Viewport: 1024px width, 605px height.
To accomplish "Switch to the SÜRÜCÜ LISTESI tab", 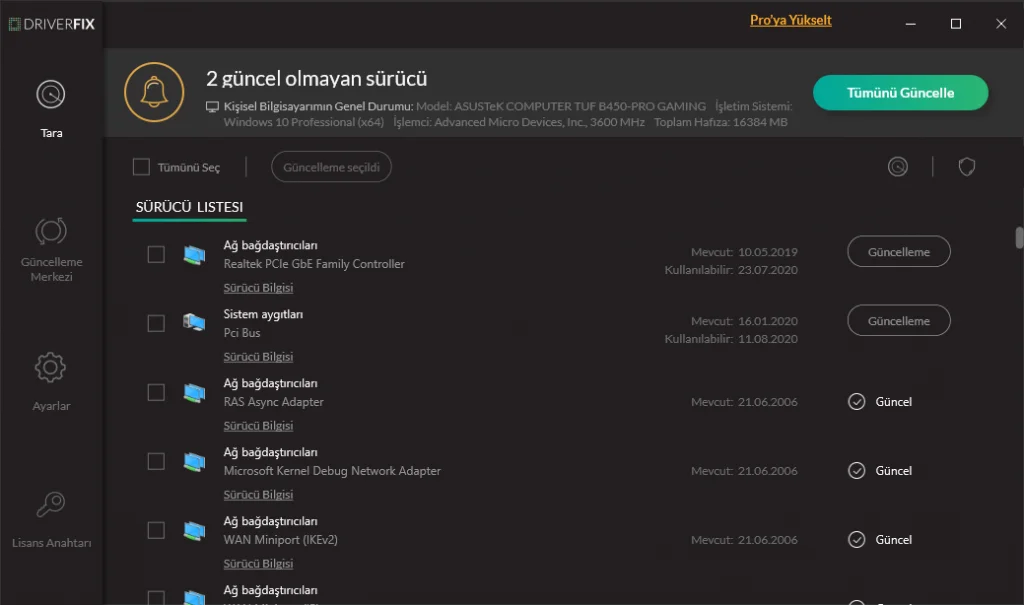I will pos(190,207).
